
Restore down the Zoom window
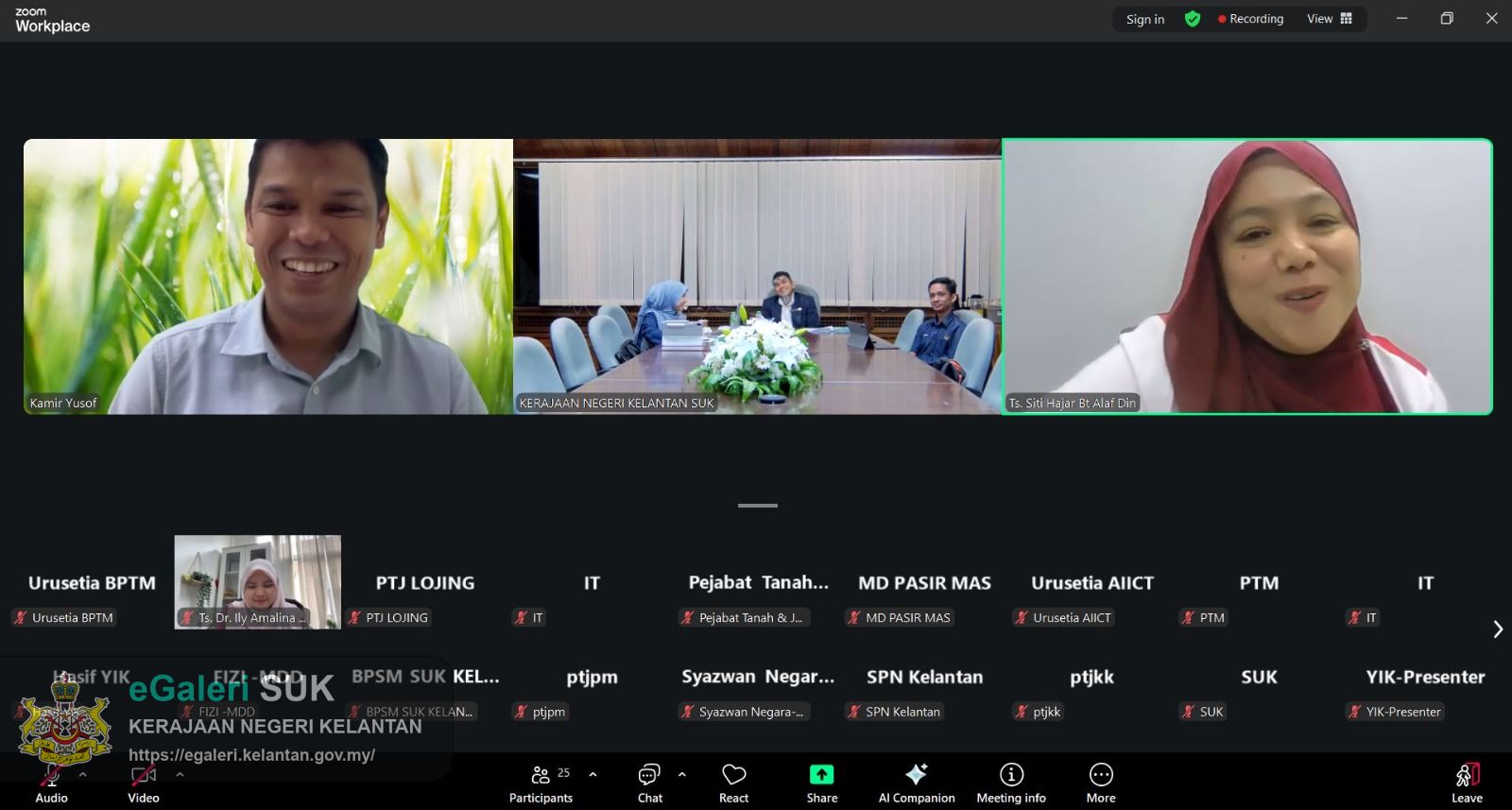[1446, 18]
